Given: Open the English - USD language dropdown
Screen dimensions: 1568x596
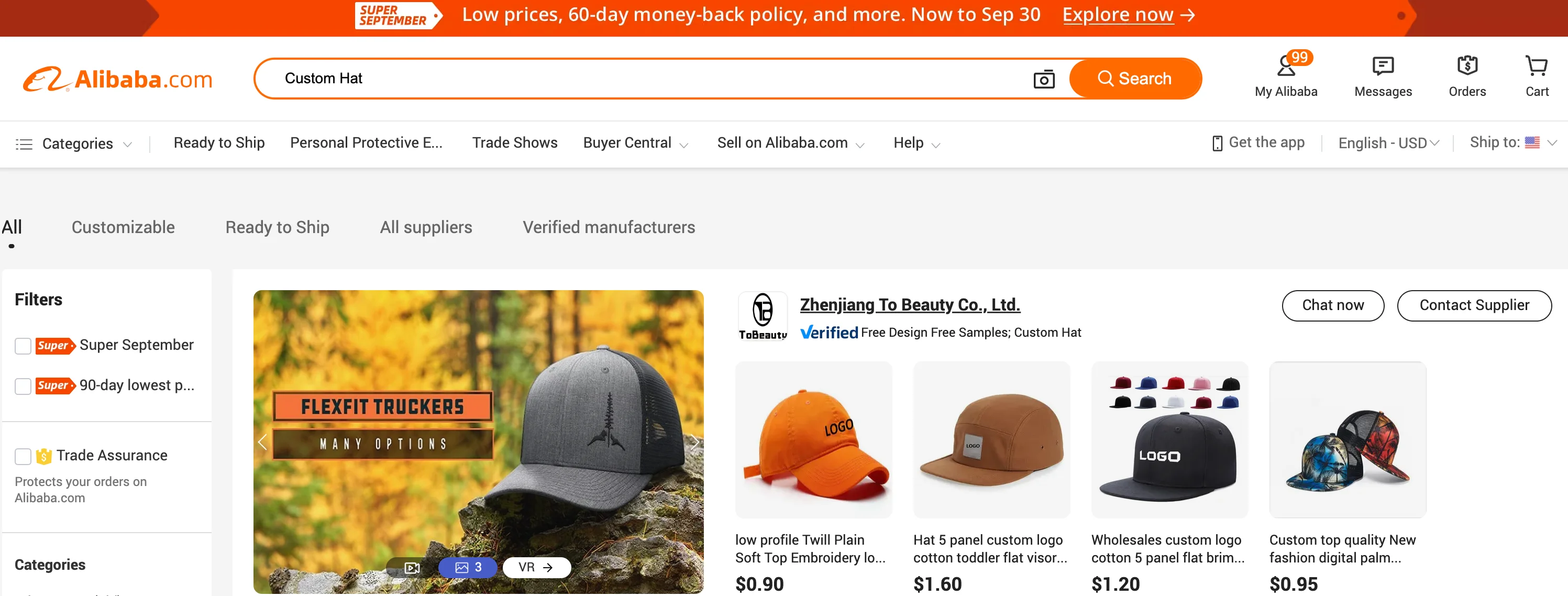Looking at the screenshot, I should click(1388, 143).
